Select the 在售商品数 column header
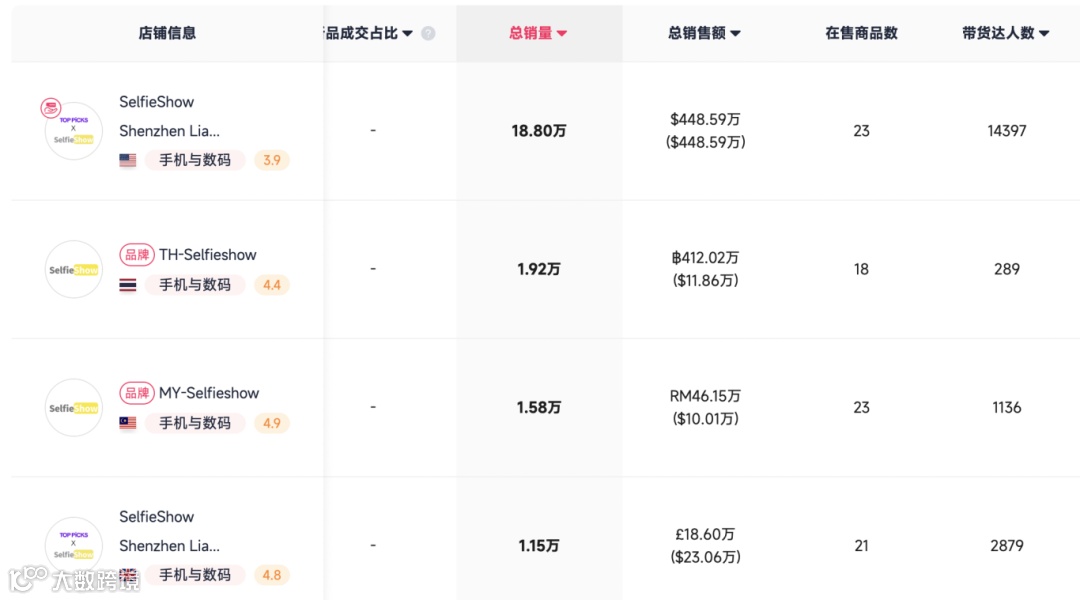Image resolution: width=1080 pixels, height=600 pixels. click(861, 33)
